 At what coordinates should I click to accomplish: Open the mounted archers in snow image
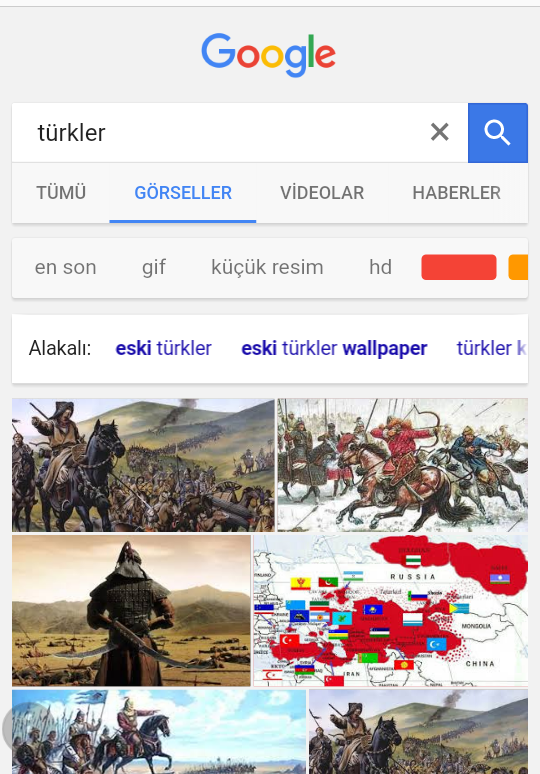pos(402,465)
